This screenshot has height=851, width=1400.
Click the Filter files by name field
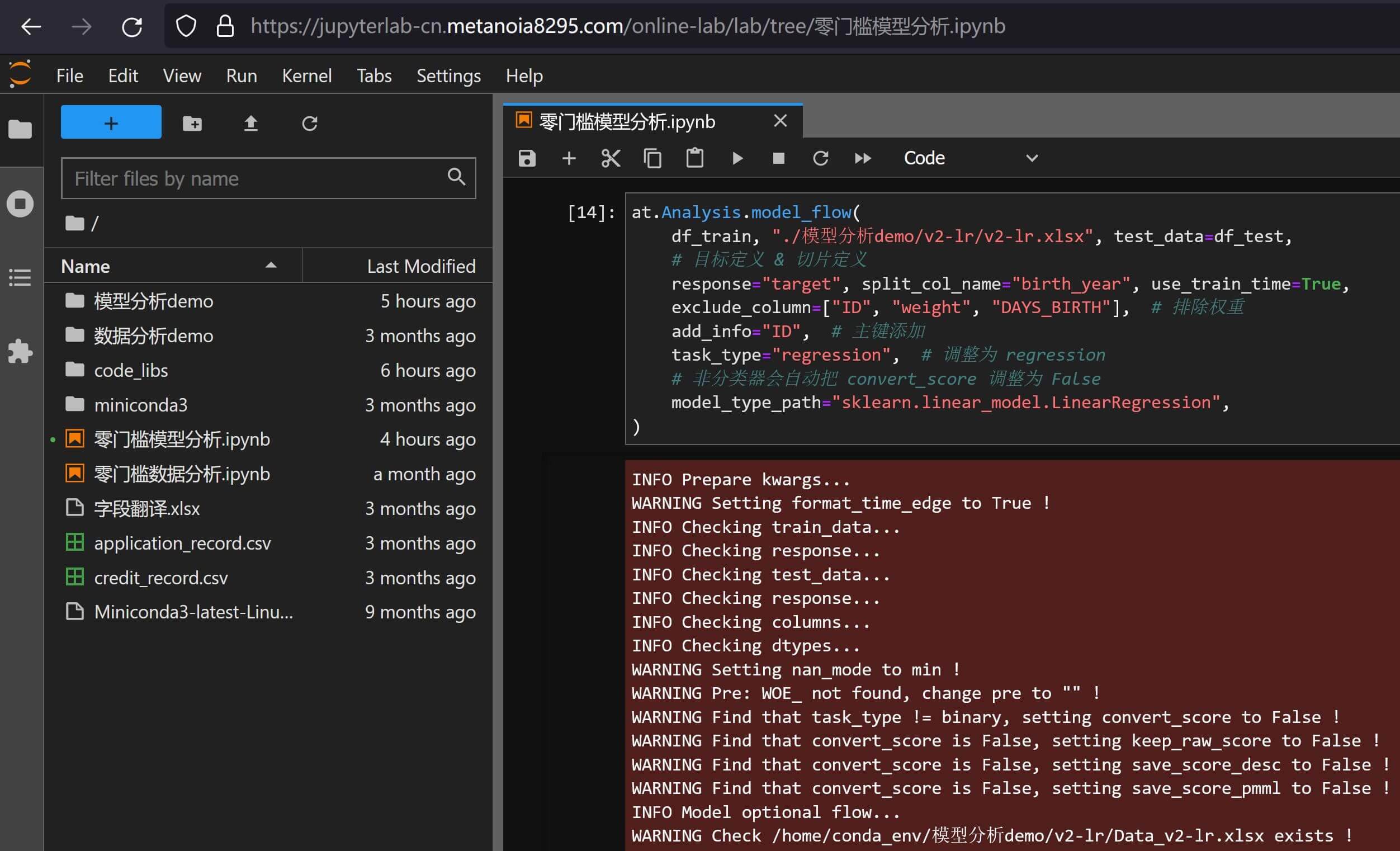pyautogui.click(x=256, y=178)
